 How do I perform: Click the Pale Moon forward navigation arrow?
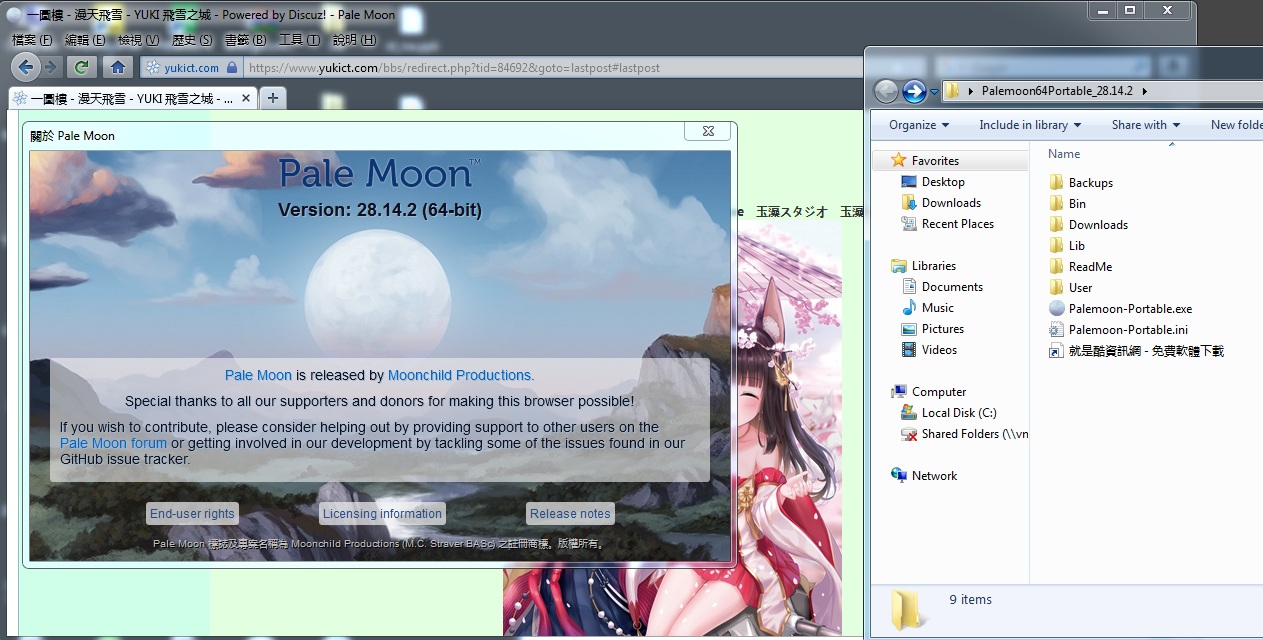click(51, 67)
